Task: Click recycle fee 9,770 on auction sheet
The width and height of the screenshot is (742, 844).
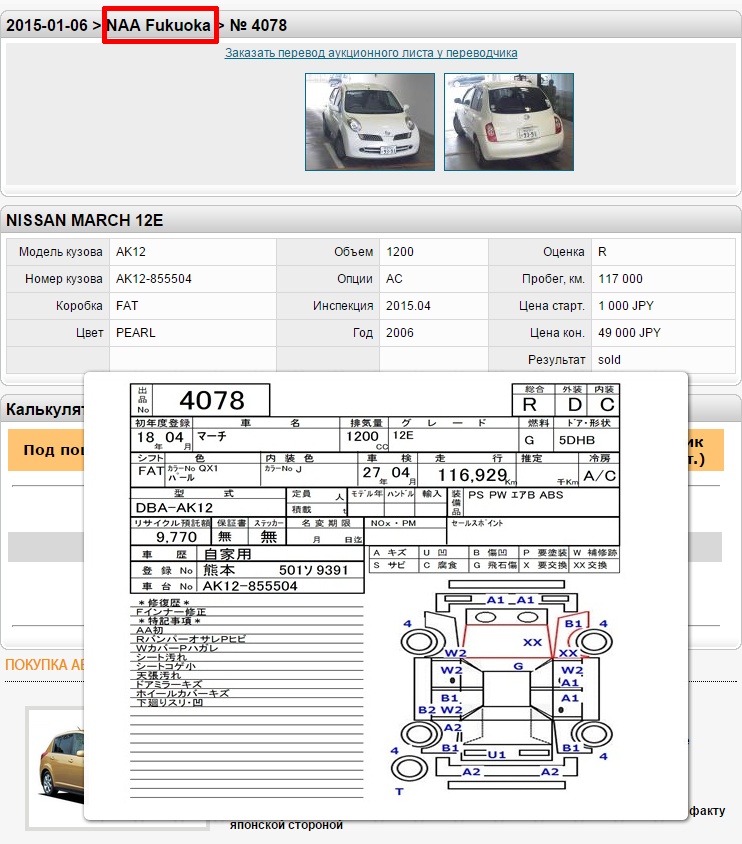Action: click(x=176, y=537)
